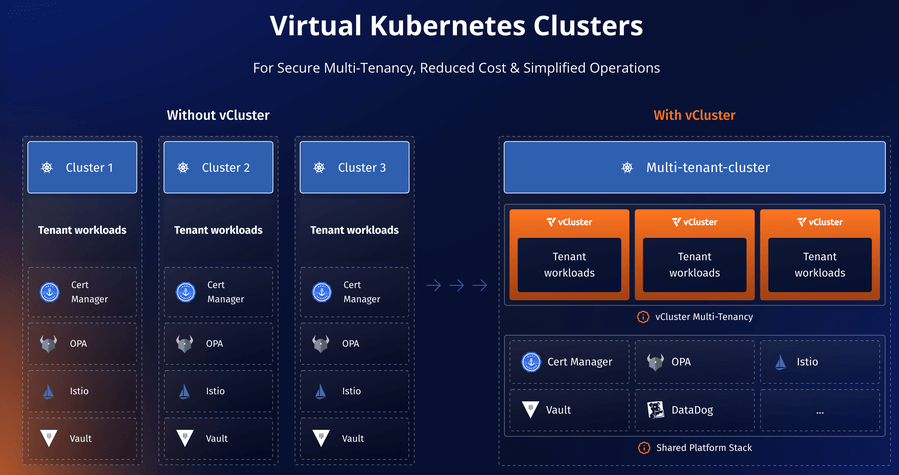This screenshot has height=475, width=899.
Task: Click Vault icon in Shared Platform Stack
Action: click(x=530, y=410)
